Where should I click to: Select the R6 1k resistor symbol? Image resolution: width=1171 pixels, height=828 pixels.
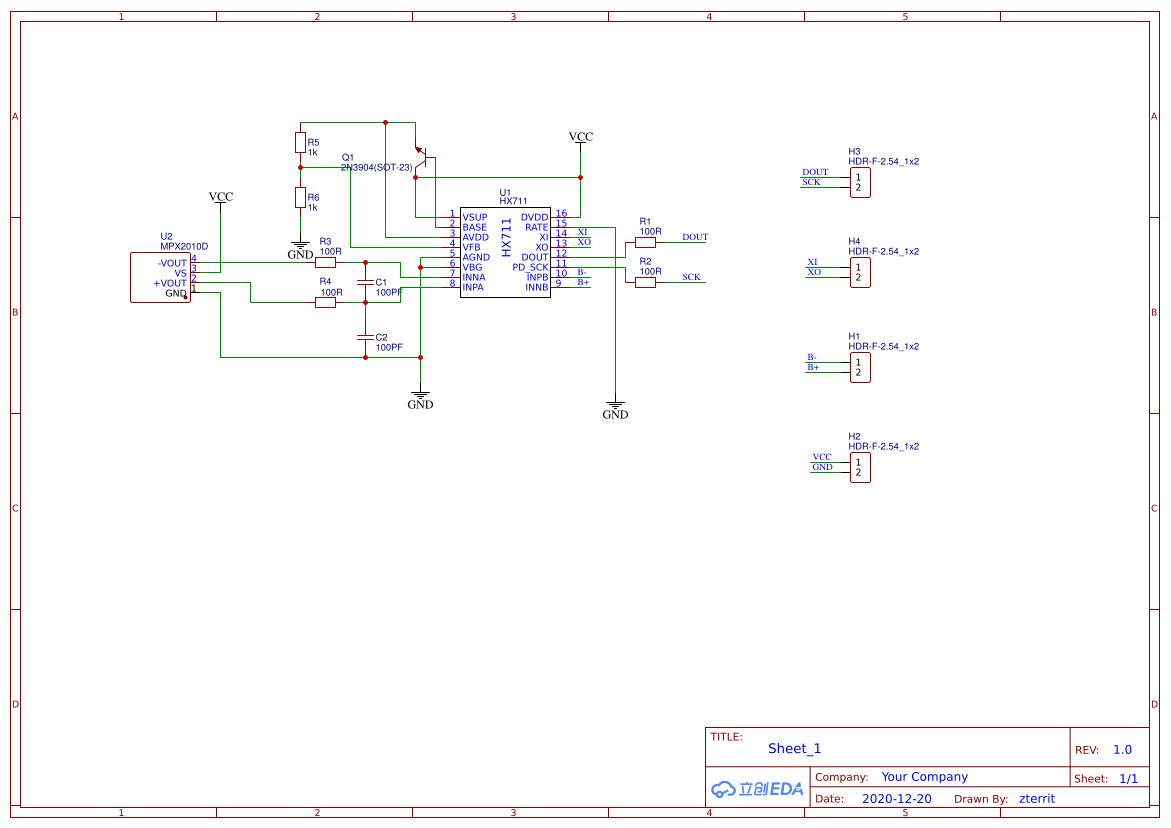300,198
